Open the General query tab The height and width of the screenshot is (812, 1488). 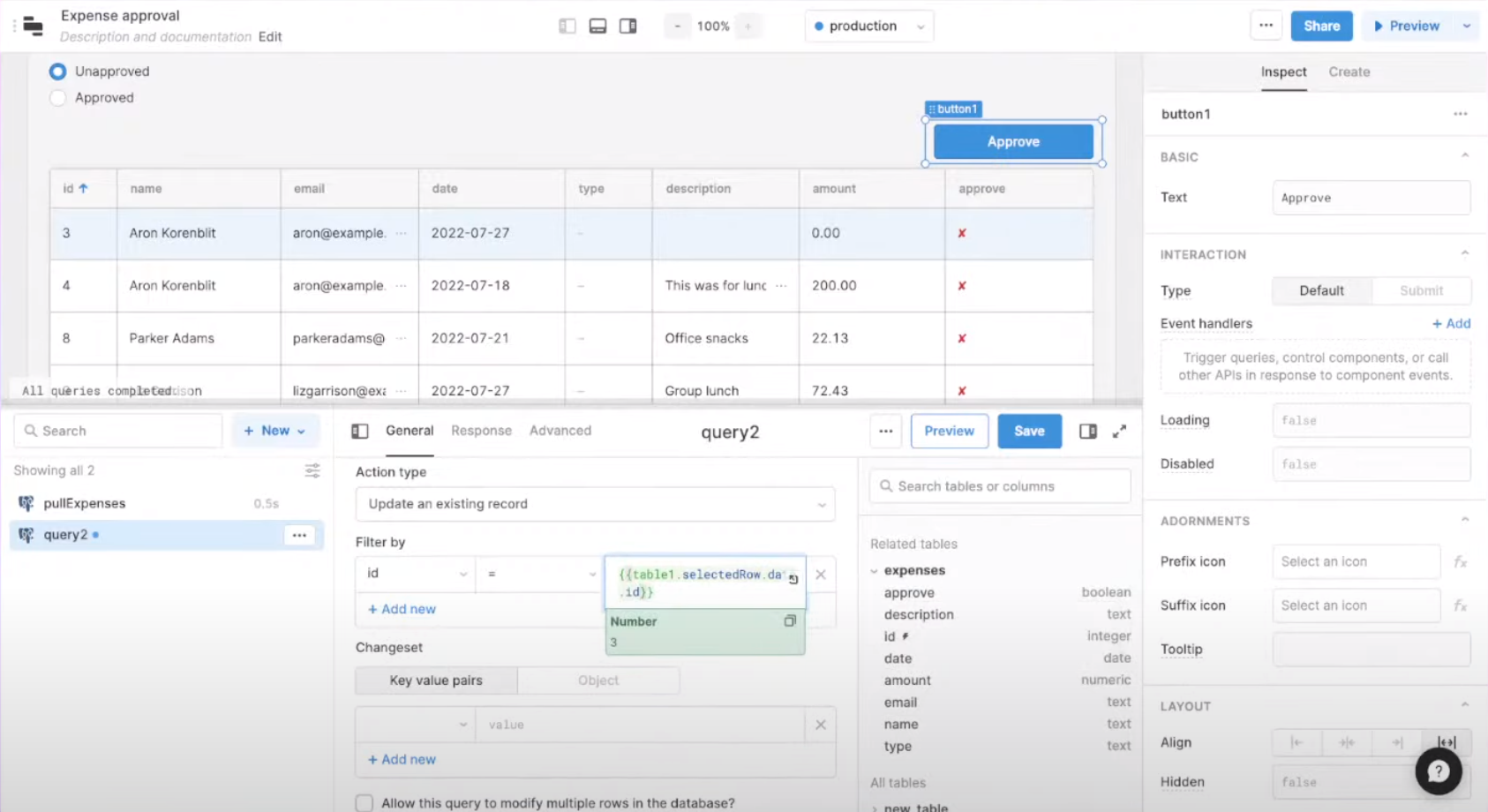[410, 431]
